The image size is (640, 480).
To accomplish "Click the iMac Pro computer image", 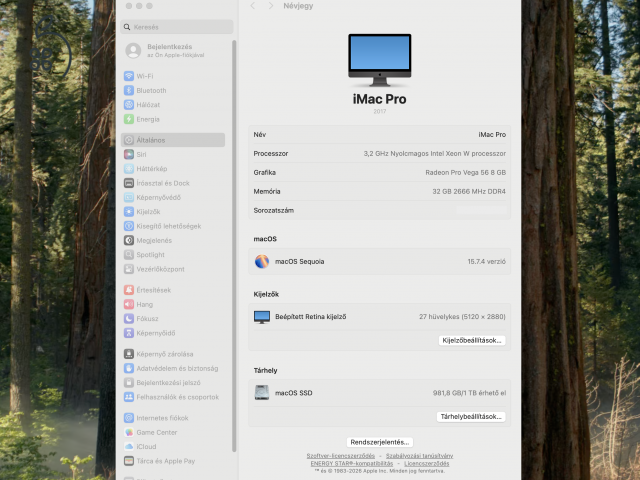I will click(x=380, y=60).
